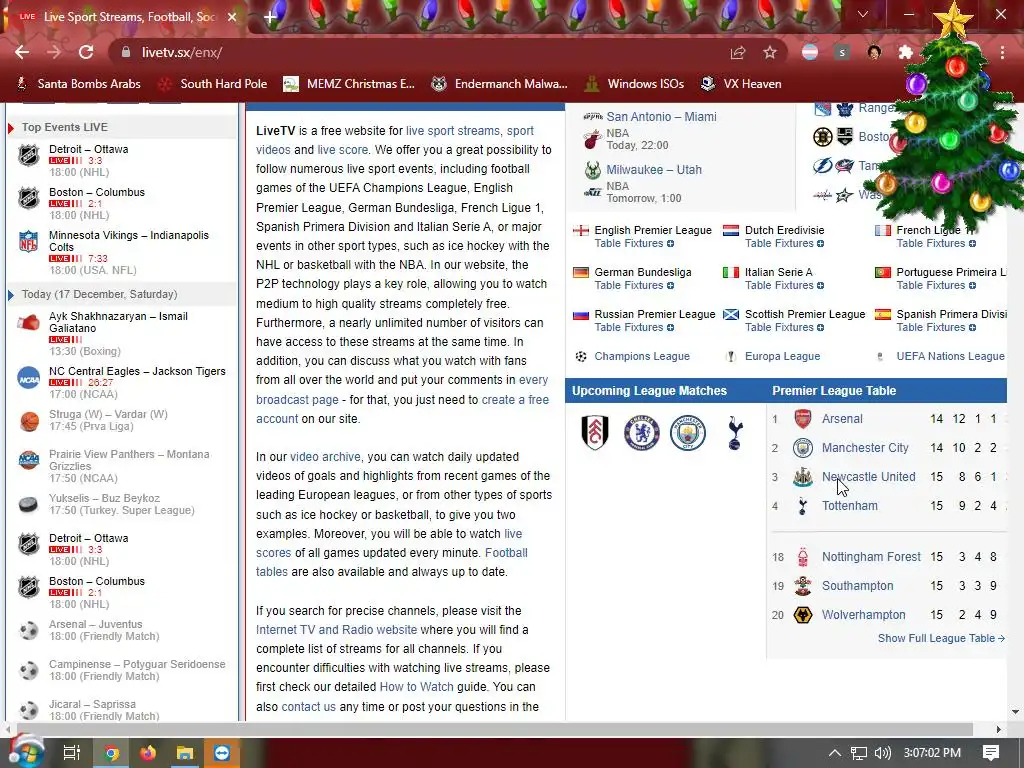
Task: Open the South Hard Pole bookmark
Action: click(214, 84)
